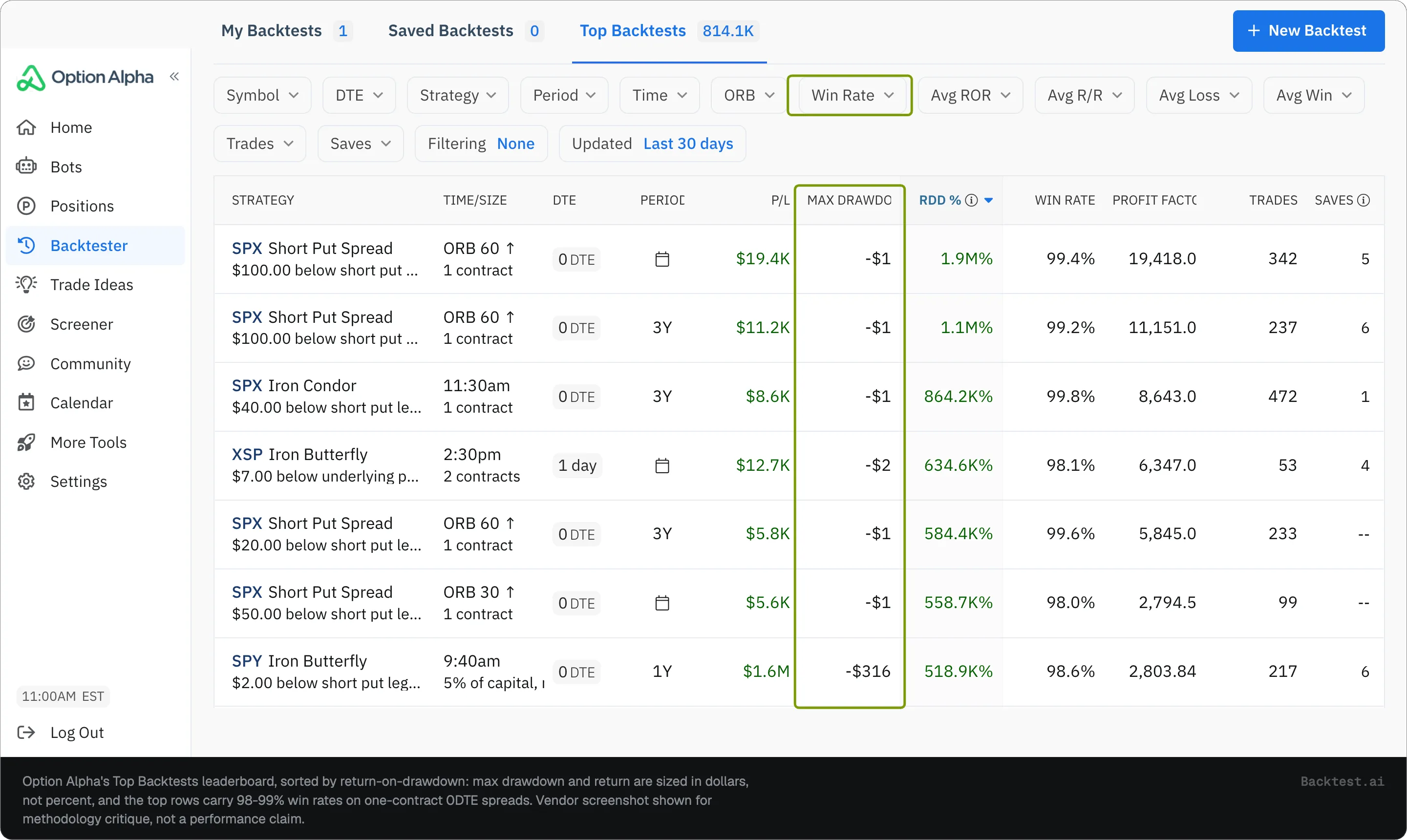
Task: Click the SAVES column info icon
Action: coord(1364,200)
